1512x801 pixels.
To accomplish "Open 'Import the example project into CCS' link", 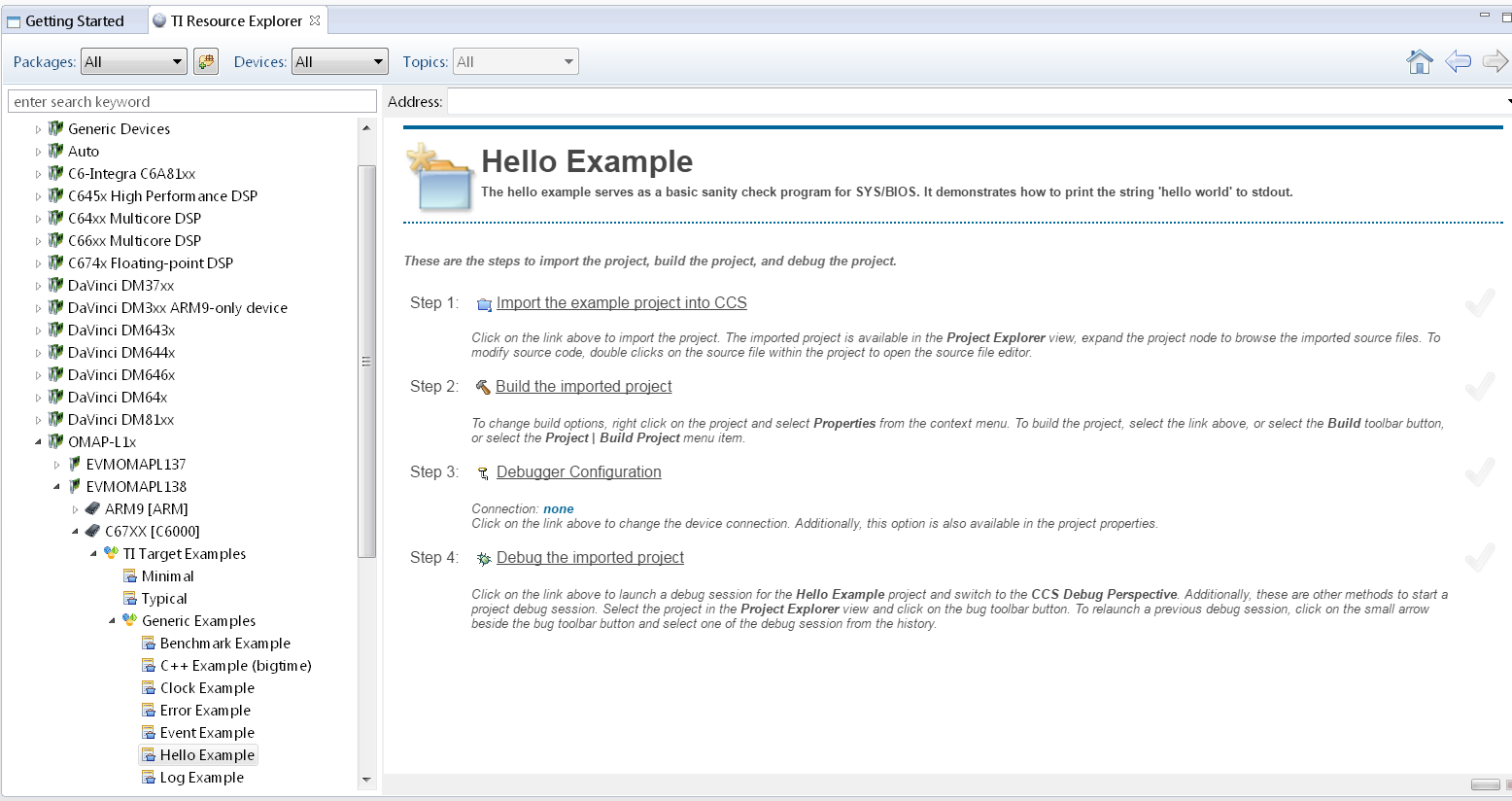I will [621, 303].
